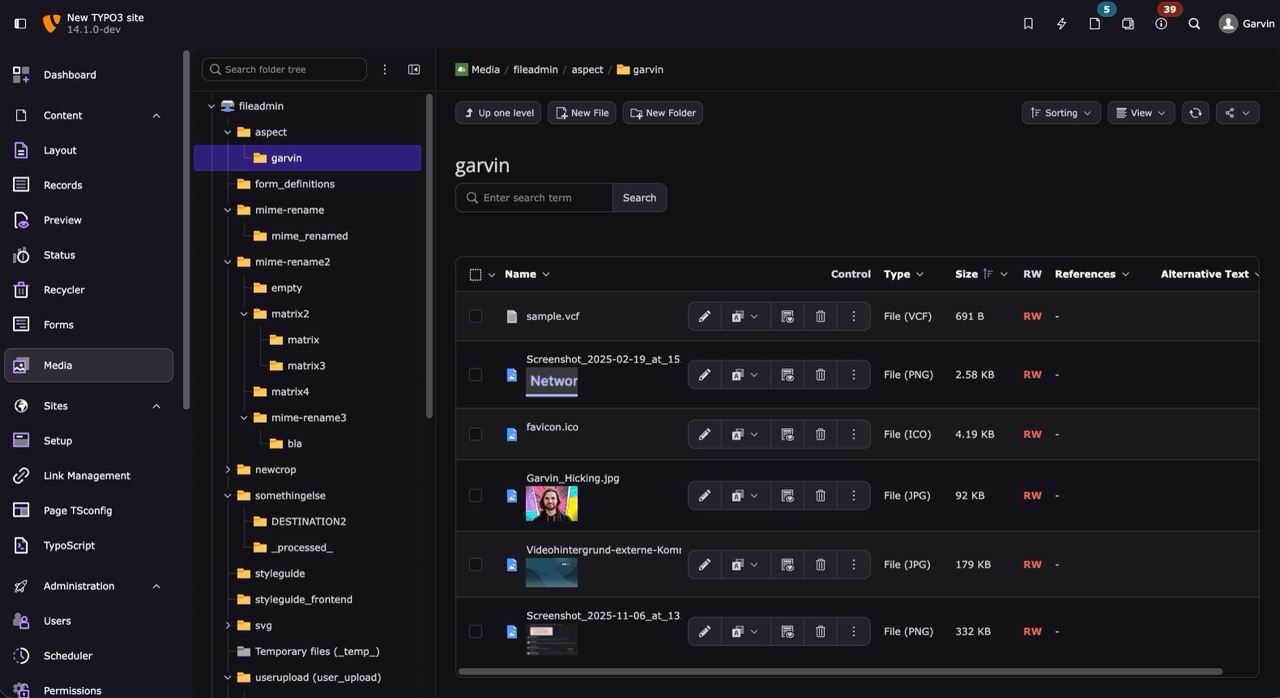Click the bookmarks icon in the top bar
Viewport: 1280px width, 698px height.
[1028, 23]
